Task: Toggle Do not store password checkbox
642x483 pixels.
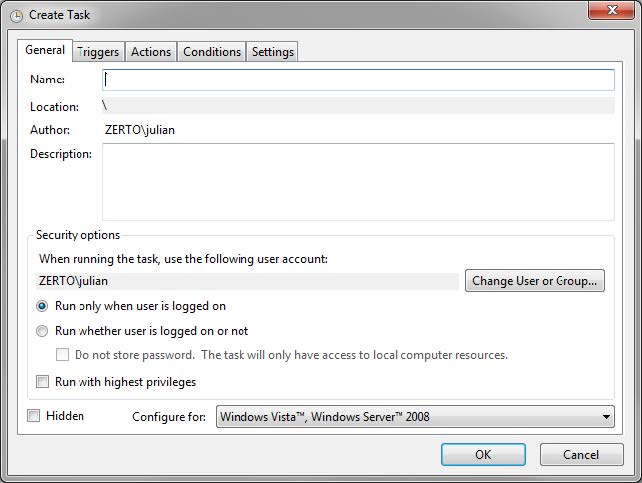Action: pyautogui.click(x=62, y=354)
